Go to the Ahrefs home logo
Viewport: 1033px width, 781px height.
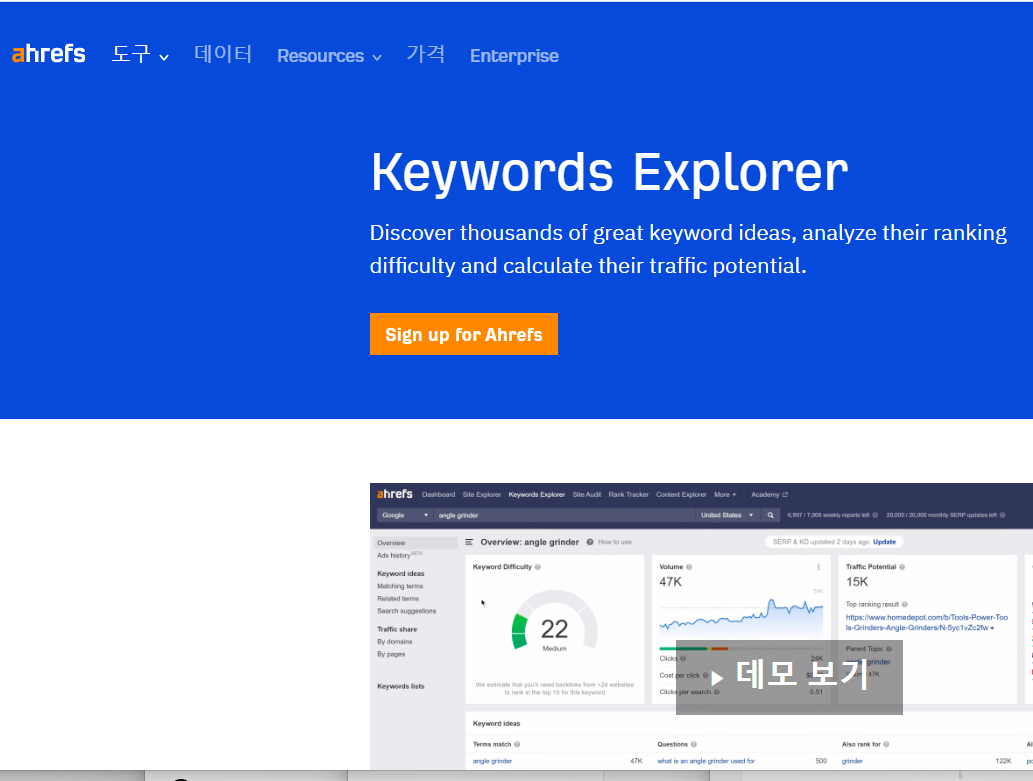point(49,54)
